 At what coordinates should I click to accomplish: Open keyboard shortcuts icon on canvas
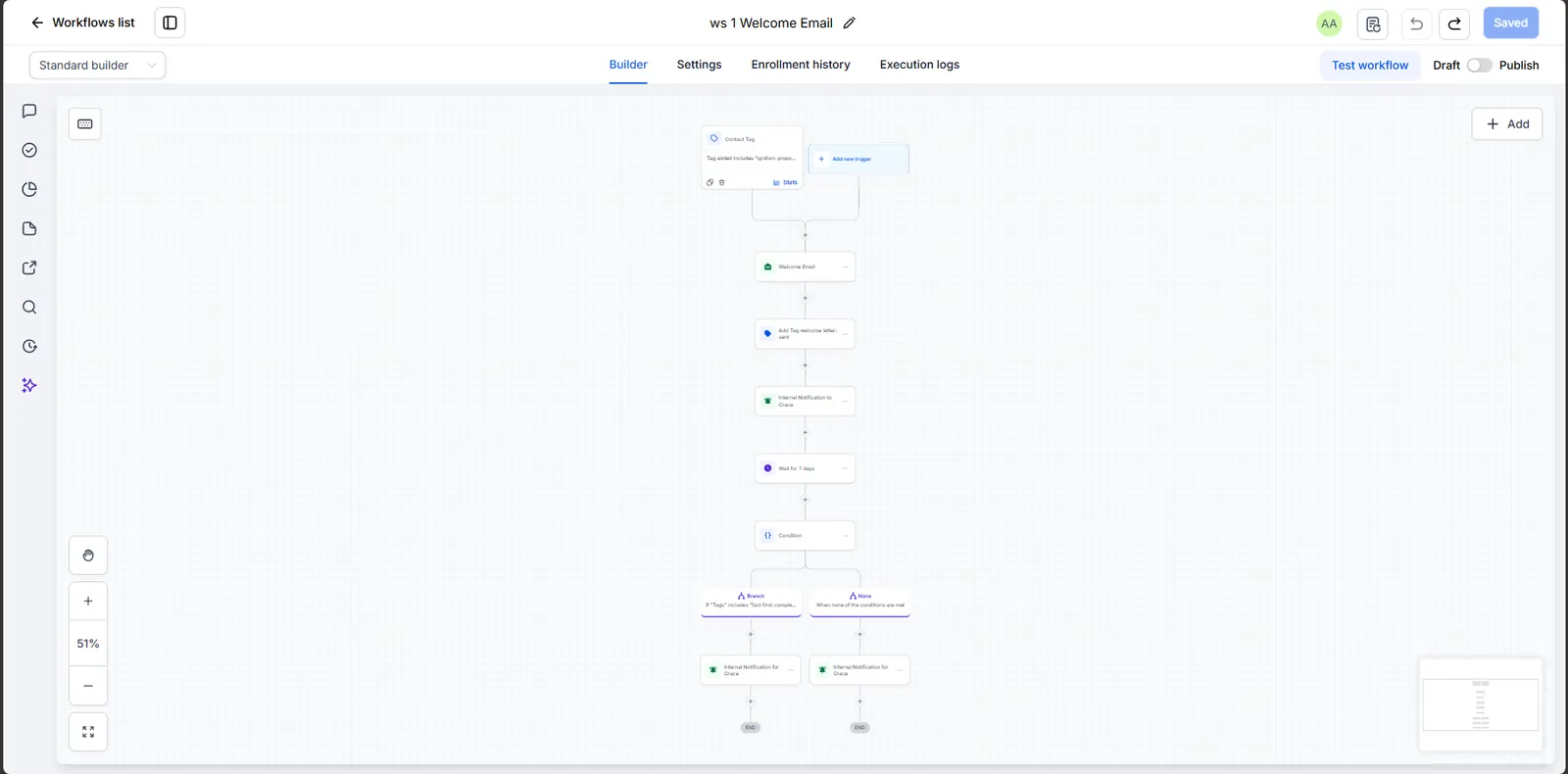tap(85, 123)
